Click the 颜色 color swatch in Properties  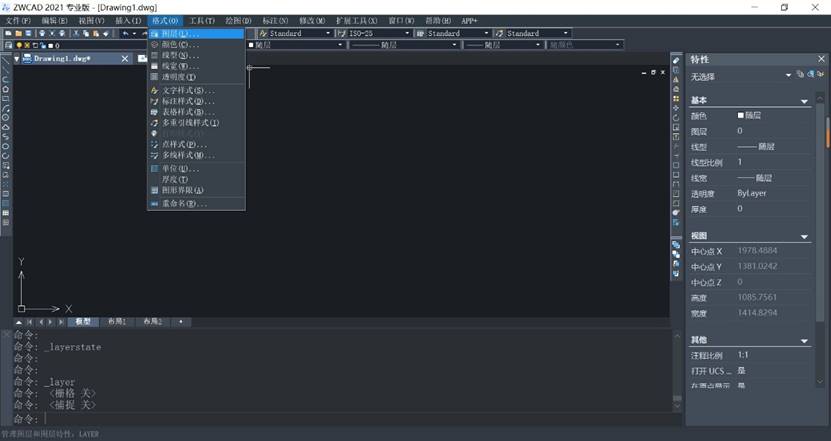741,116
